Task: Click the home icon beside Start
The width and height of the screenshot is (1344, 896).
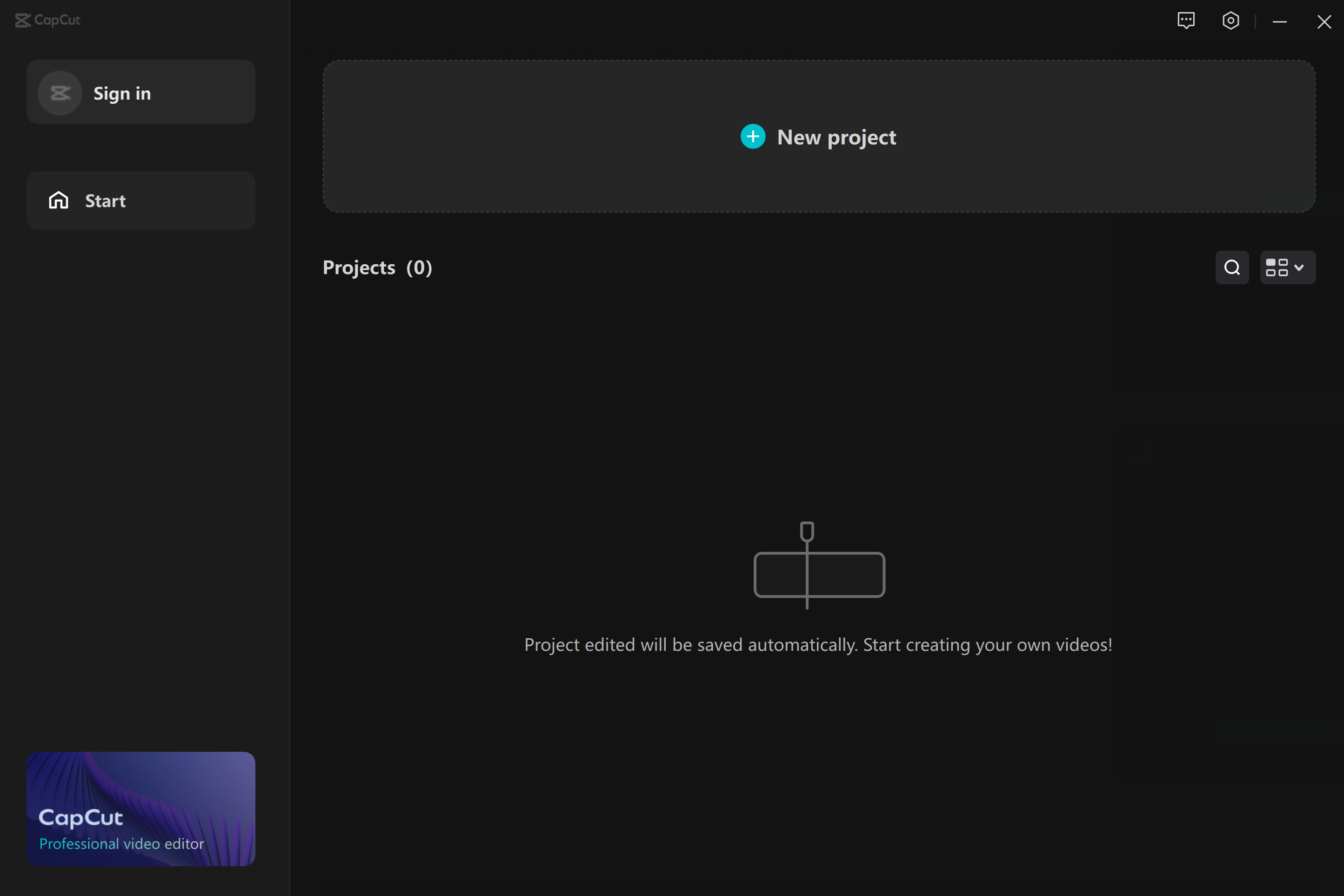Action: [x=58, y=201]
